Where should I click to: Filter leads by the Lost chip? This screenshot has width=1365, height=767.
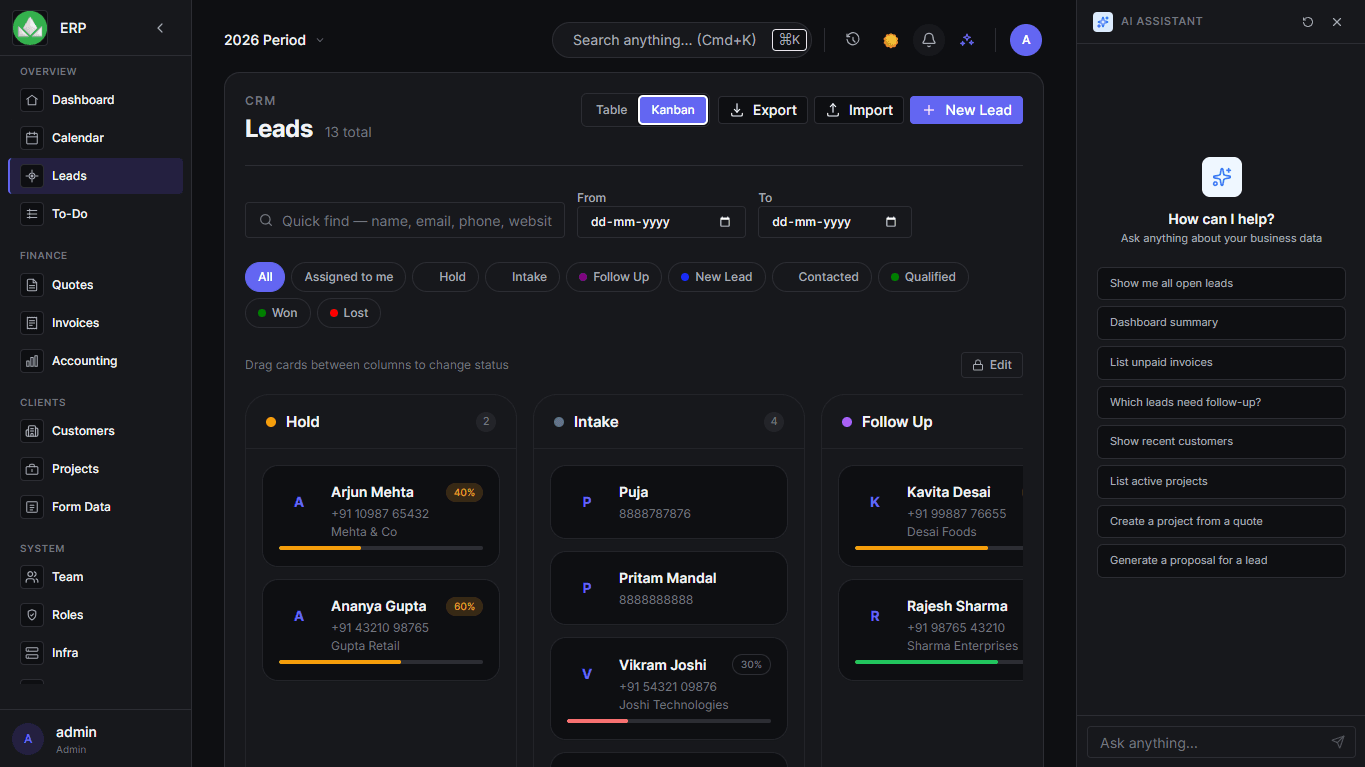point(349,313)
